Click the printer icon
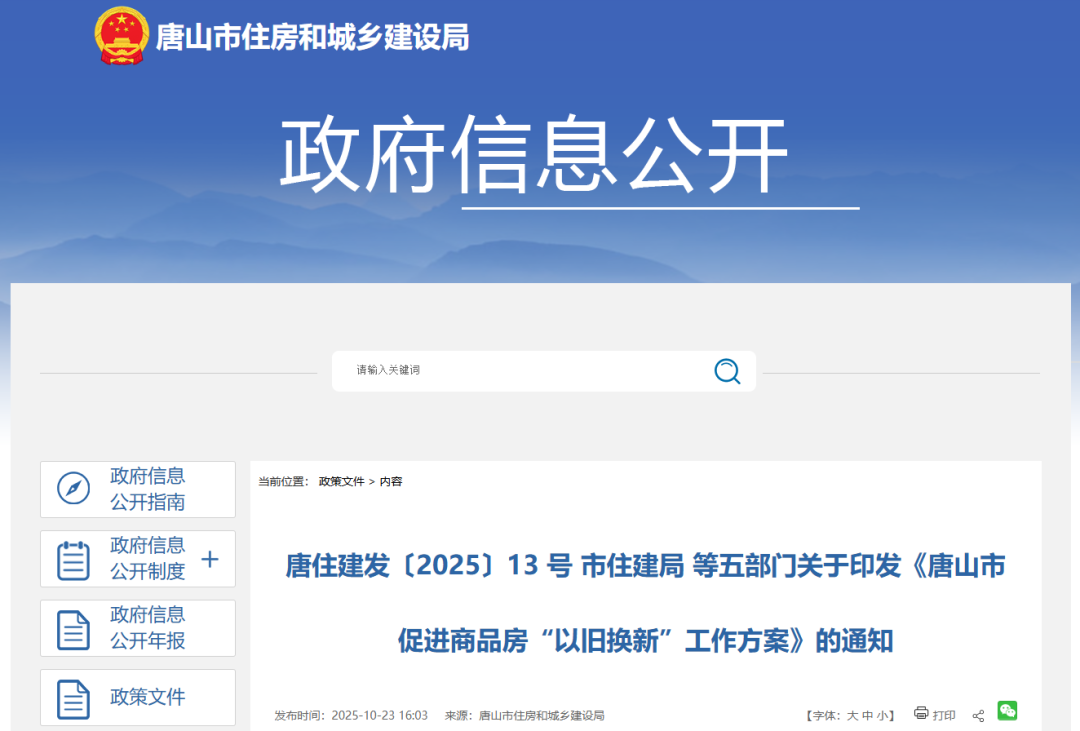Viewport: 1080px width, 731px height. (920, 714)
